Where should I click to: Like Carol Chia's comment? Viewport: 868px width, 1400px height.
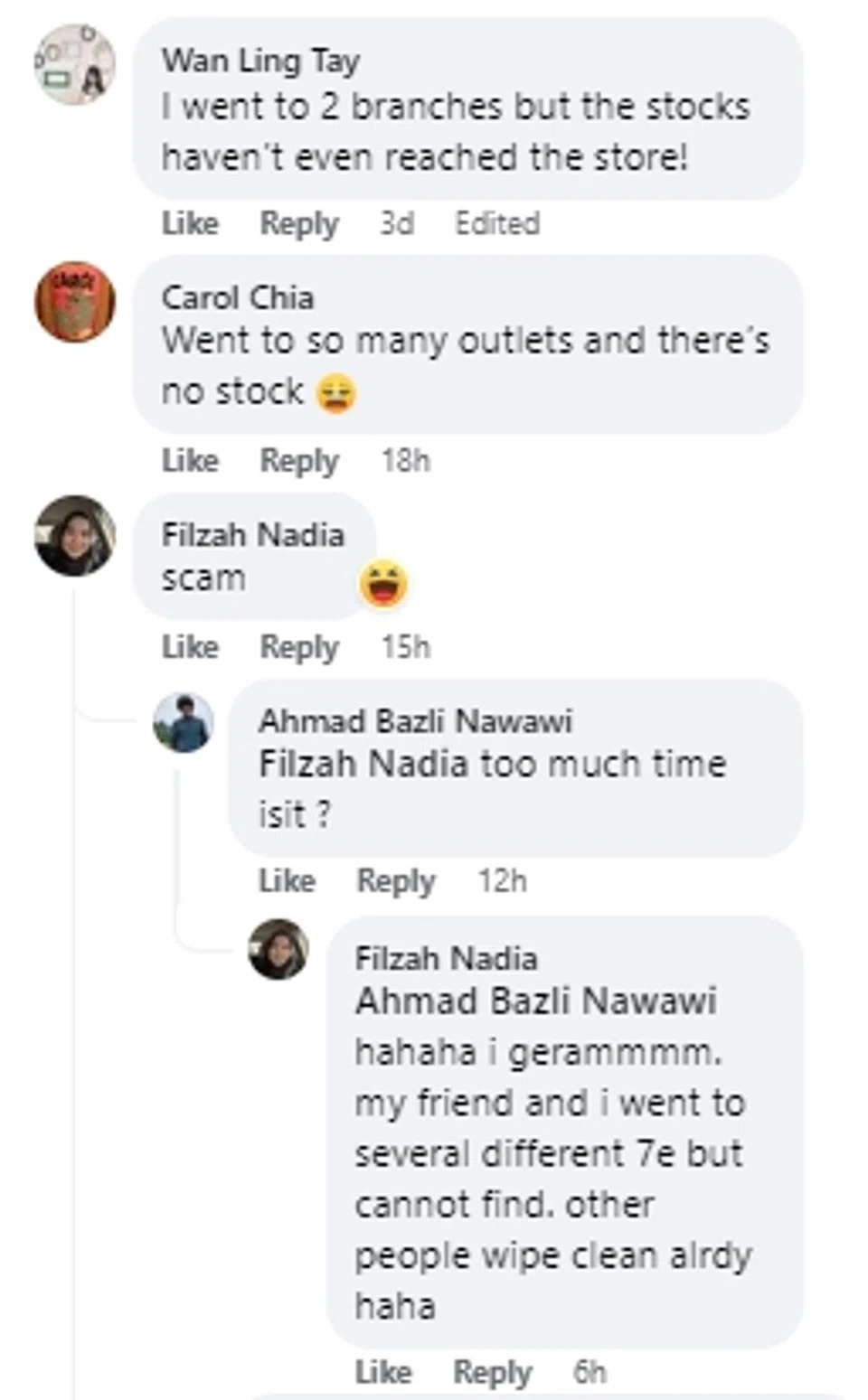[190, 461]
